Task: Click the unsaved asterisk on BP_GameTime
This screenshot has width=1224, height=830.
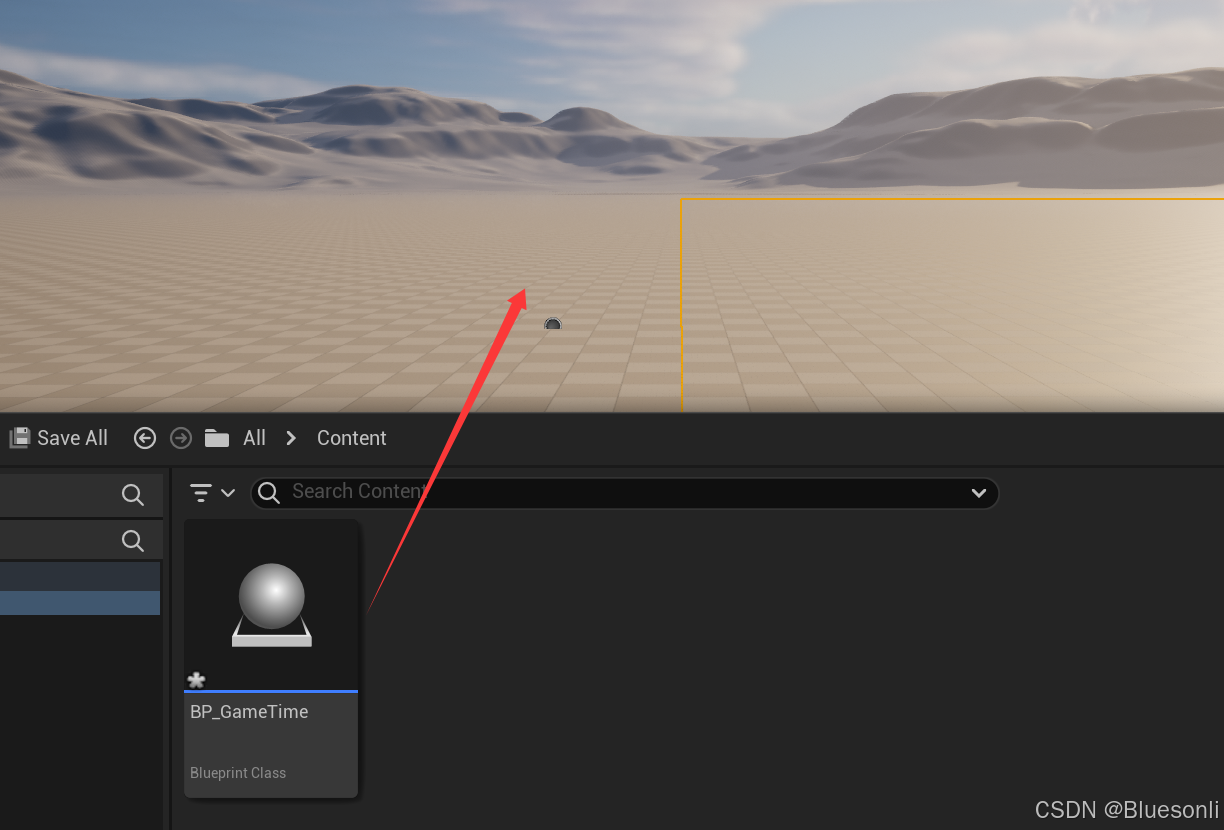Action: (x=197, y=680)
